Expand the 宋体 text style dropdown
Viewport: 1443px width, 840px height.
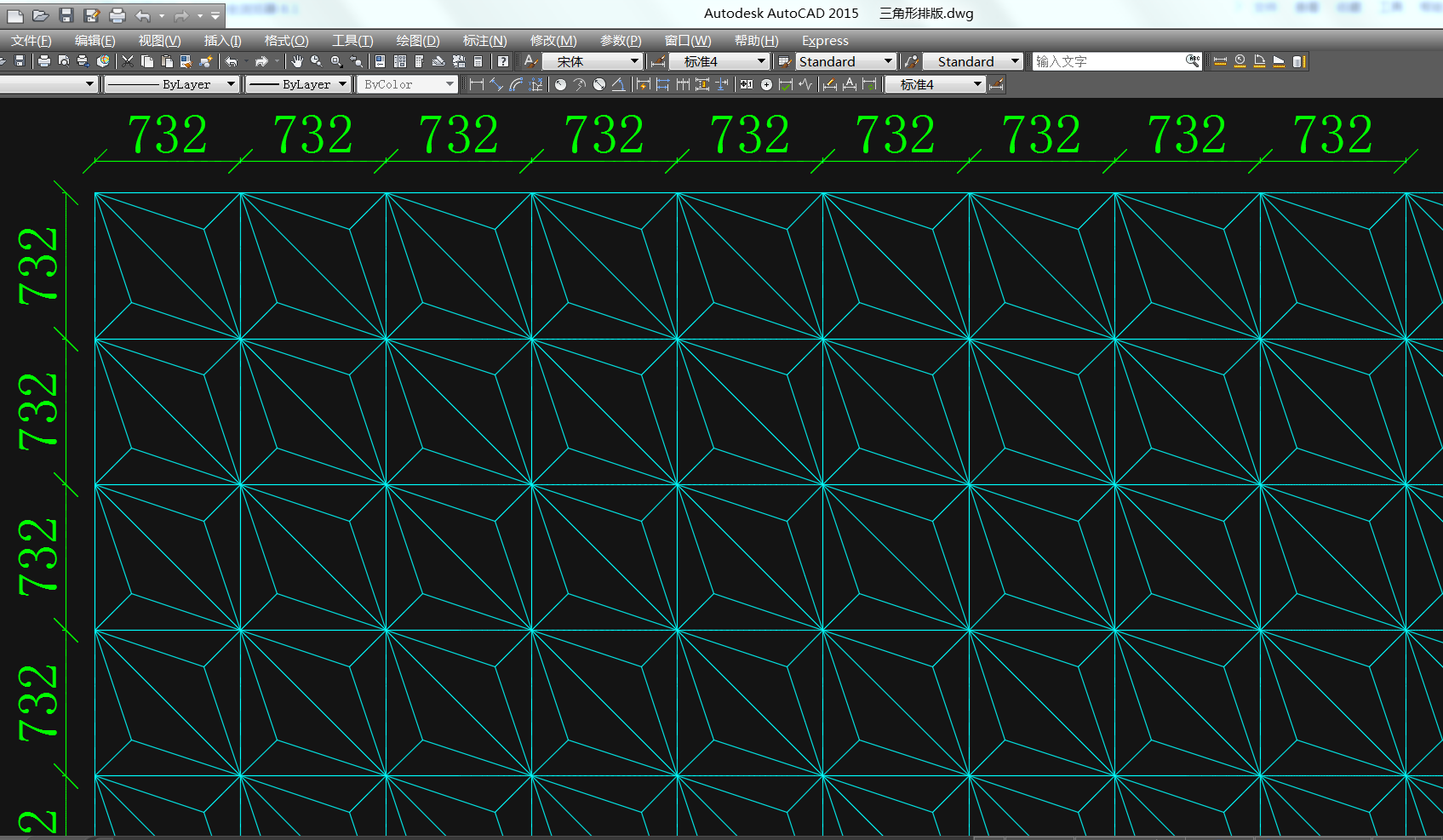(634, 61)
